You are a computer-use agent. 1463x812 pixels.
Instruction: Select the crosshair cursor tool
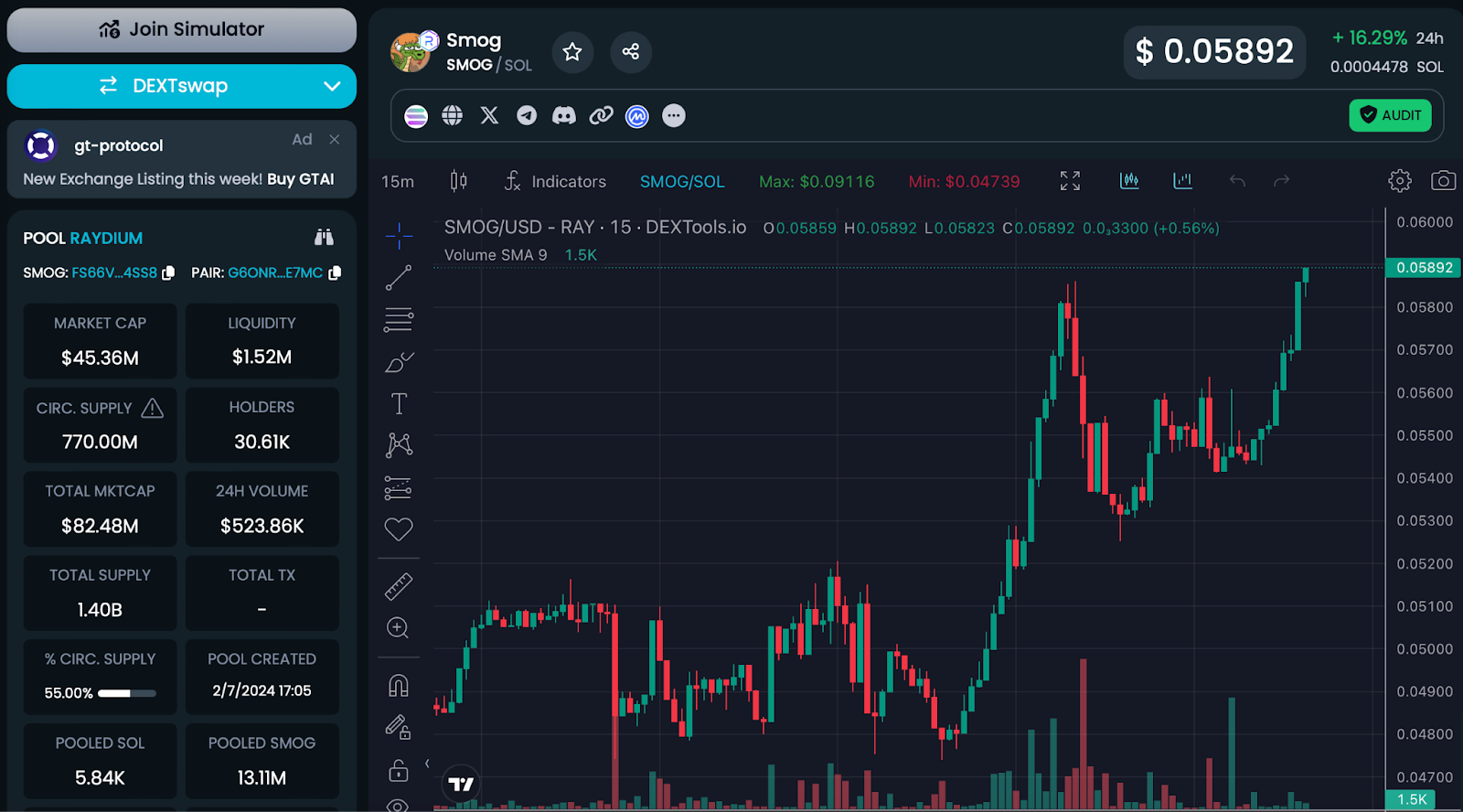pyautogui.click(x=399, y=236)
